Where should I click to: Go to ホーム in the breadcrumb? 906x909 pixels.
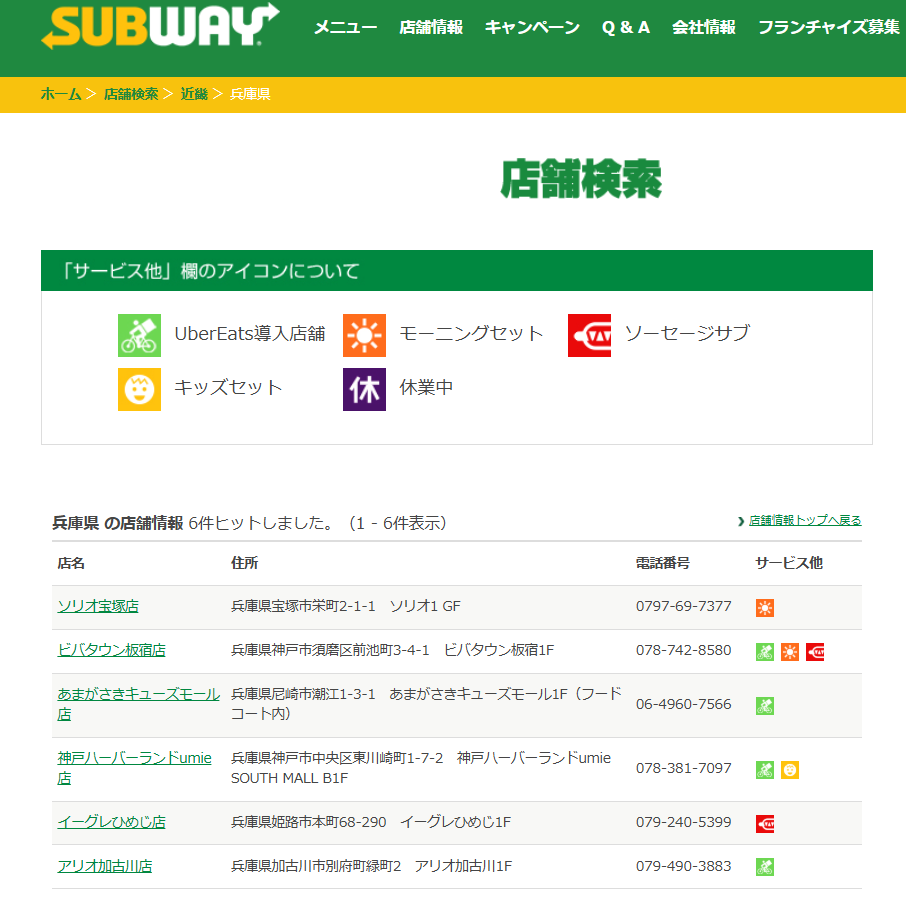(x=61, y=94)
